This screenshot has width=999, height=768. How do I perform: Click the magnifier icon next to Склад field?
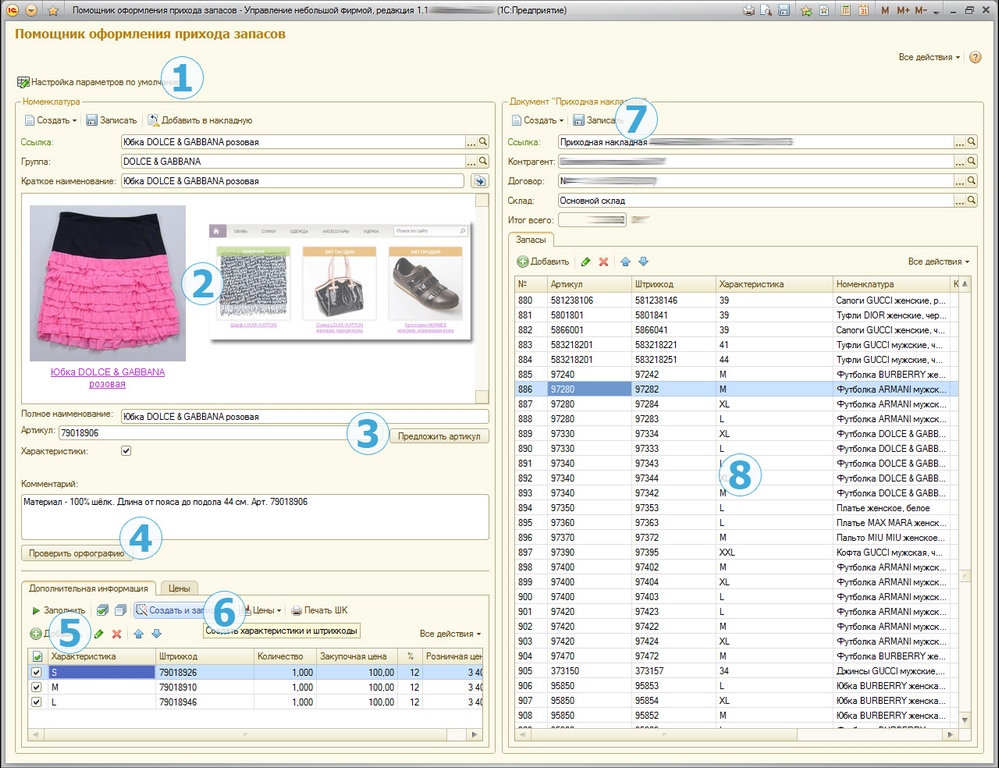coord(970,200)
